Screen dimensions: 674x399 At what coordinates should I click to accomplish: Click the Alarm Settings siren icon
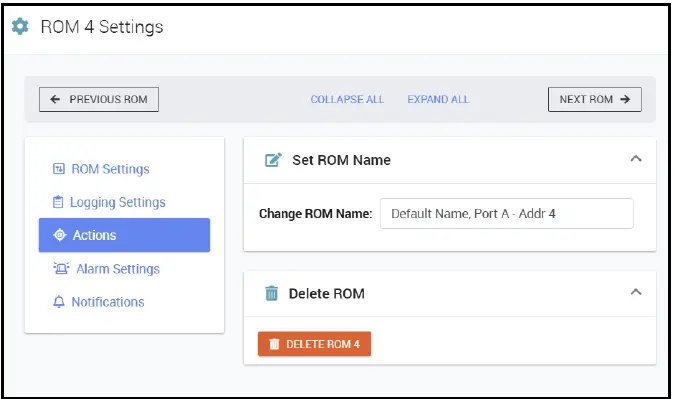(x=61, y=269)
